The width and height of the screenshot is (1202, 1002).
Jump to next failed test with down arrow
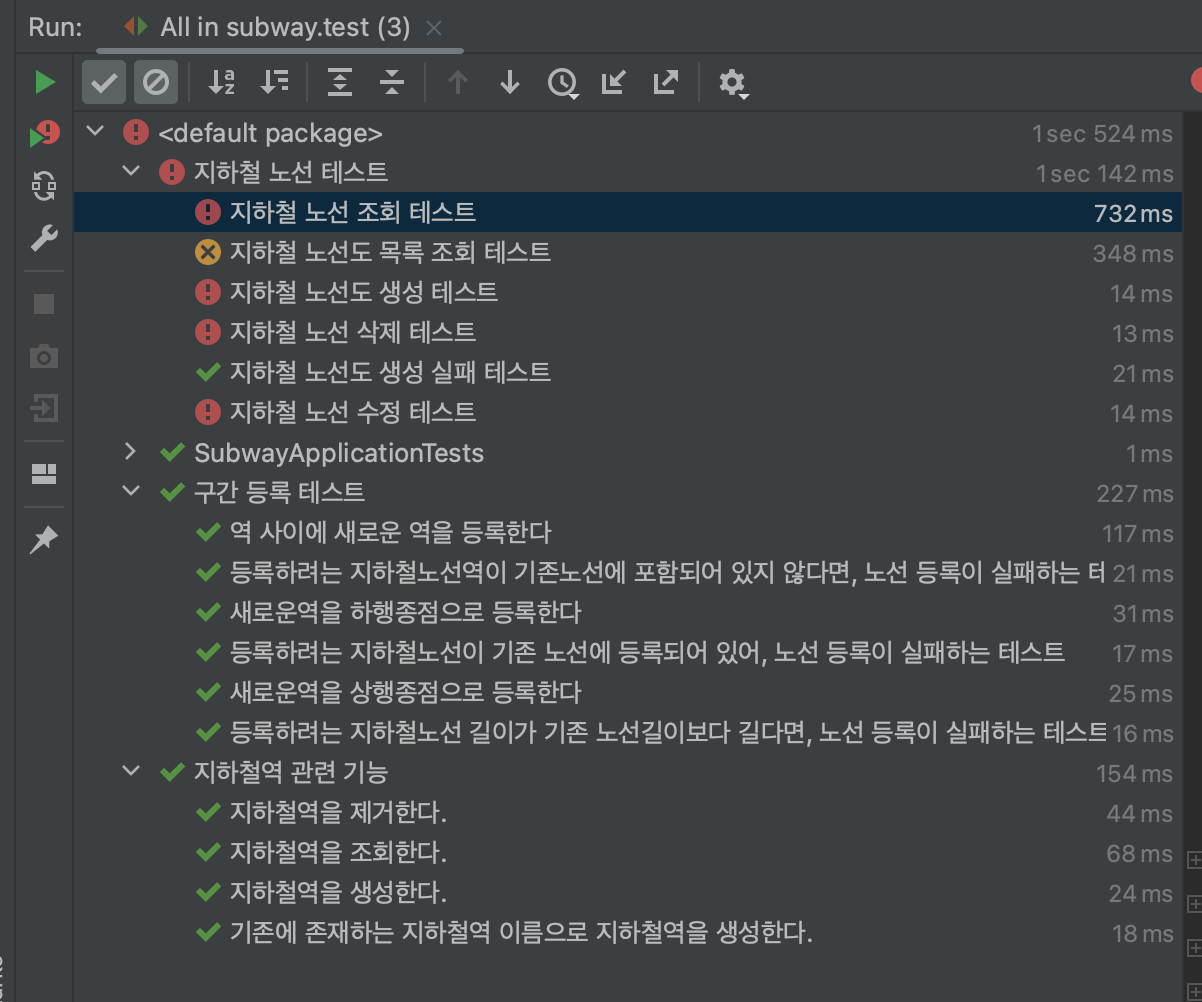pos(509,83)
